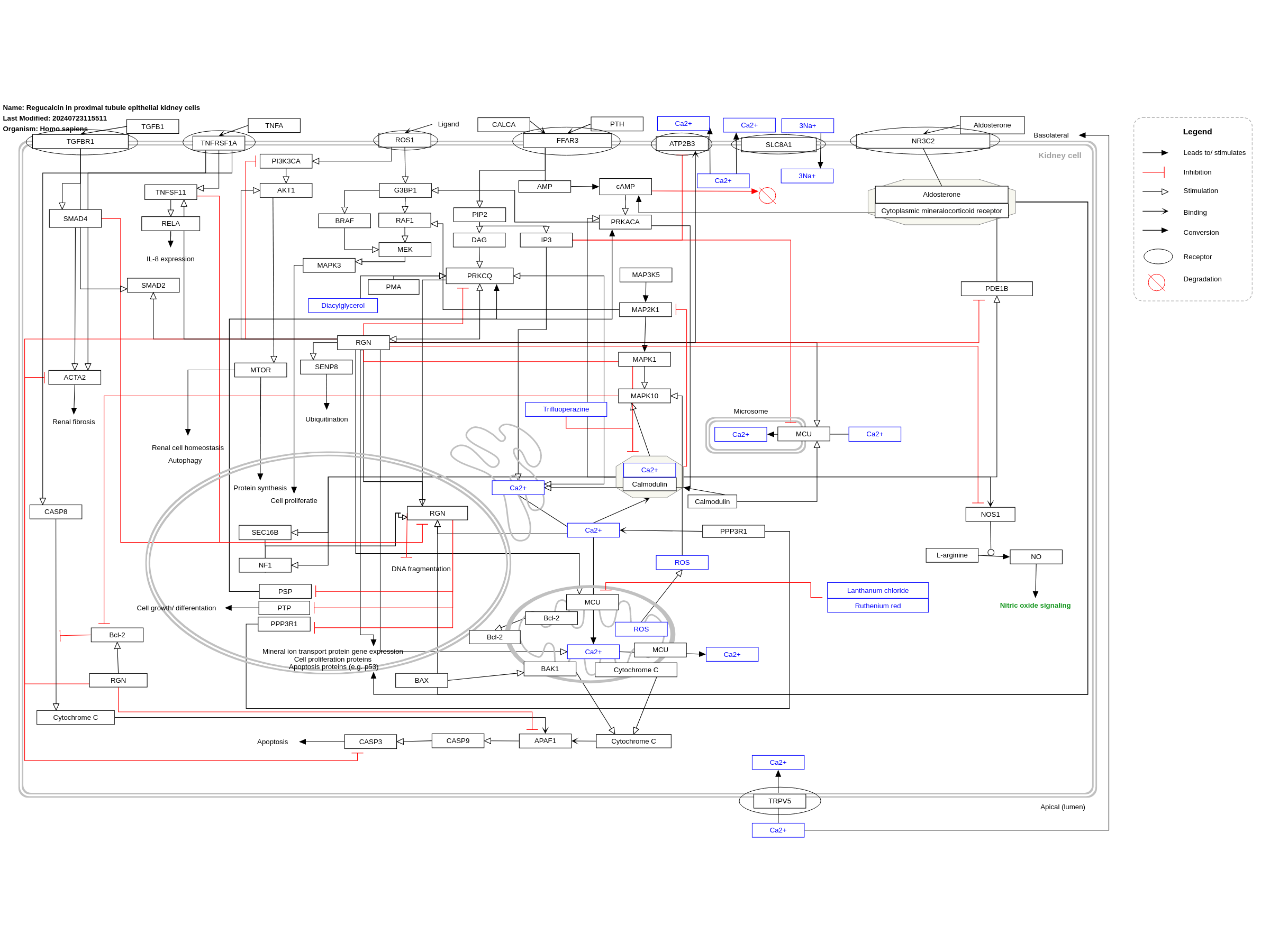
Task: Click the APAF1 node
Action: (x=546, y=742)
